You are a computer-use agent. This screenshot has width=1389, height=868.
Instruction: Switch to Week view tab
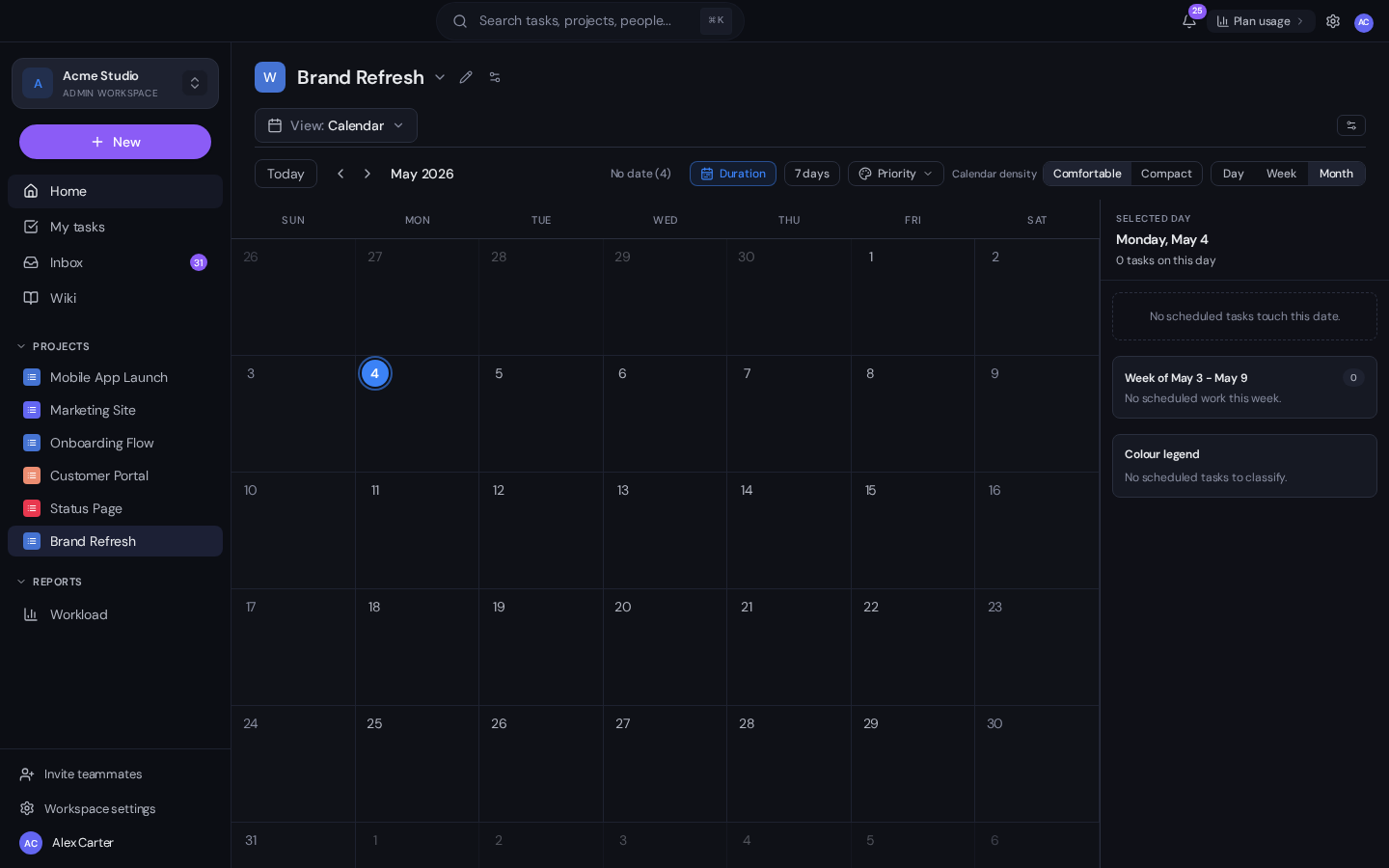(1281, 174)
